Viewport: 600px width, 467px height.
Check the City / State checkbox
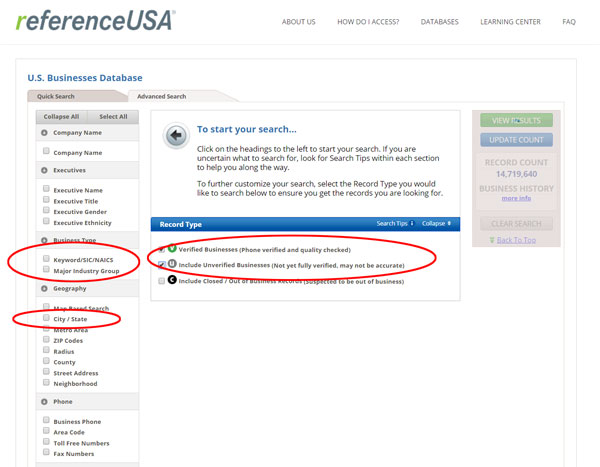[46, 318]
